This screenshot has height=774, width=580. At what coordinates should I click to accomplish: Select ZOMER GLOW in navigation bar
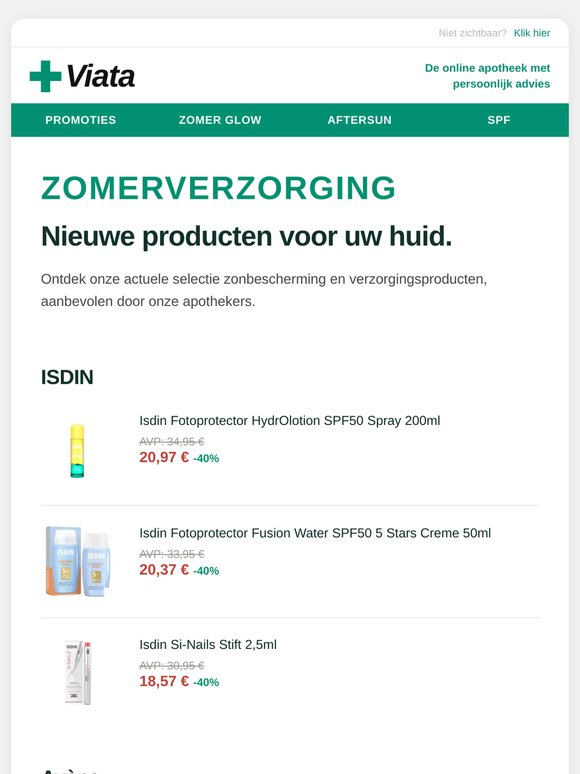(220, 120)
